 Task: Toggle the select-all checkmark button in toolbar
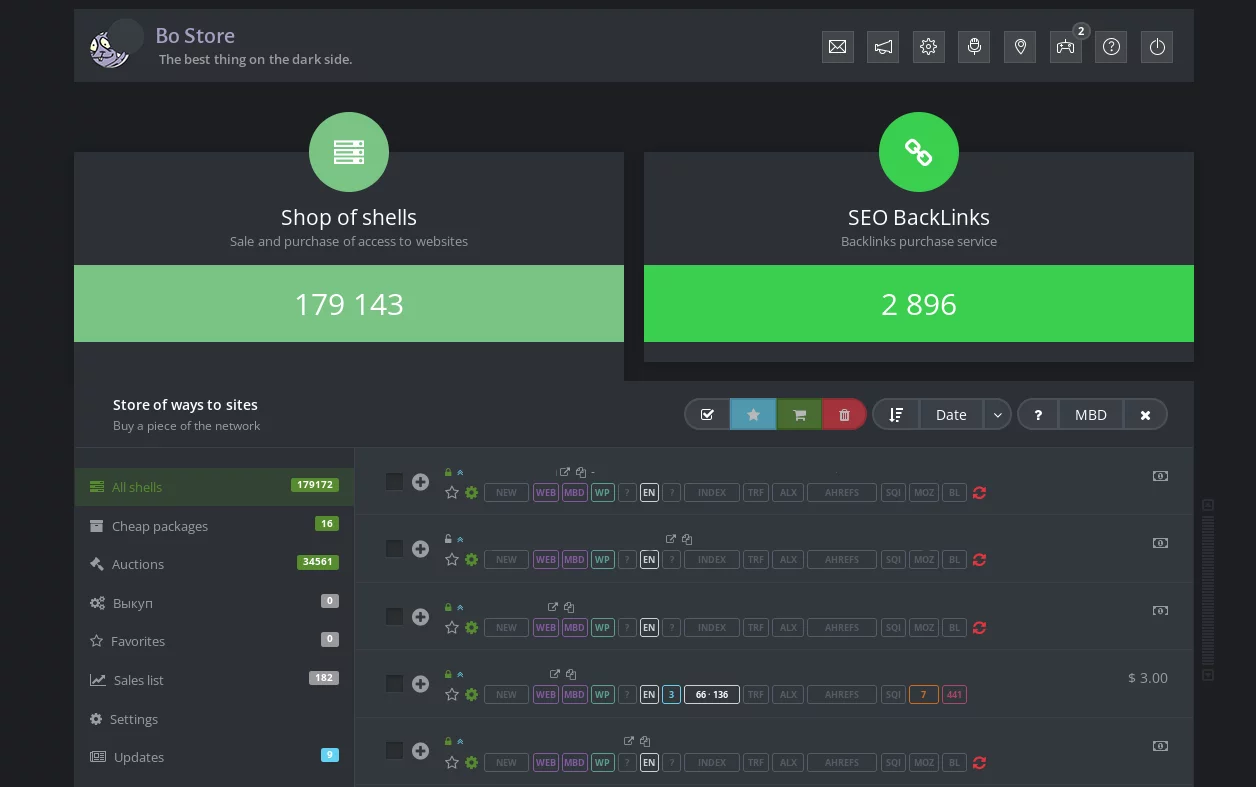[x=708, y=415]
